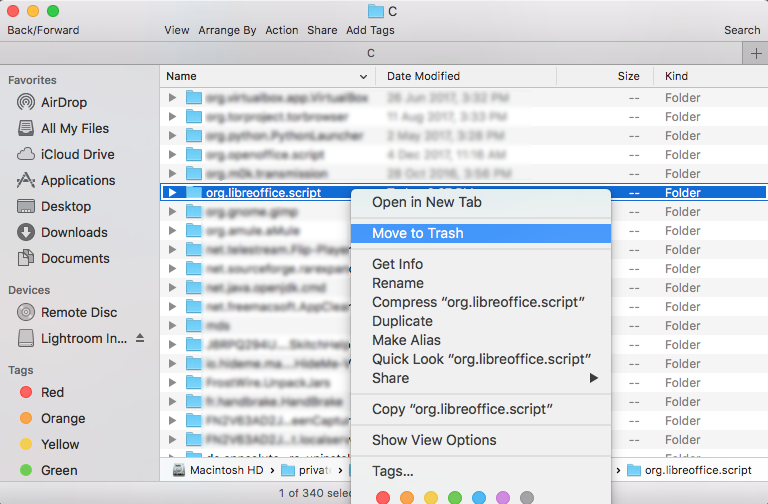Copy "org.libreoffice.script" menu item
768x504 pixels.
pos(480,409)
